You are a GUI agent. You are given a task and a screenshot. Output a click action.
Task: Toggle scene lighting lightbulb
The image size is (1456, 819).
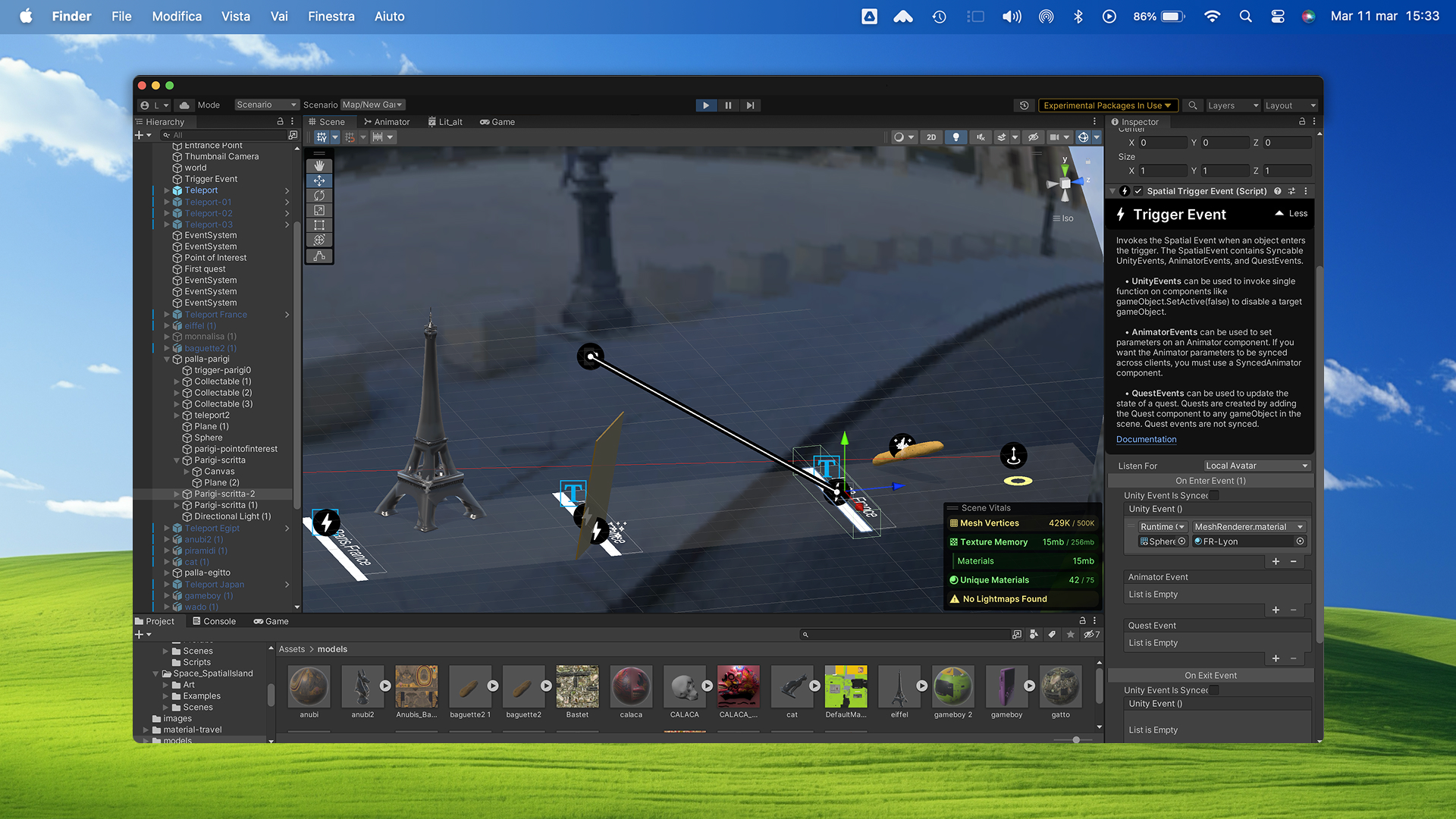[956, 137]
